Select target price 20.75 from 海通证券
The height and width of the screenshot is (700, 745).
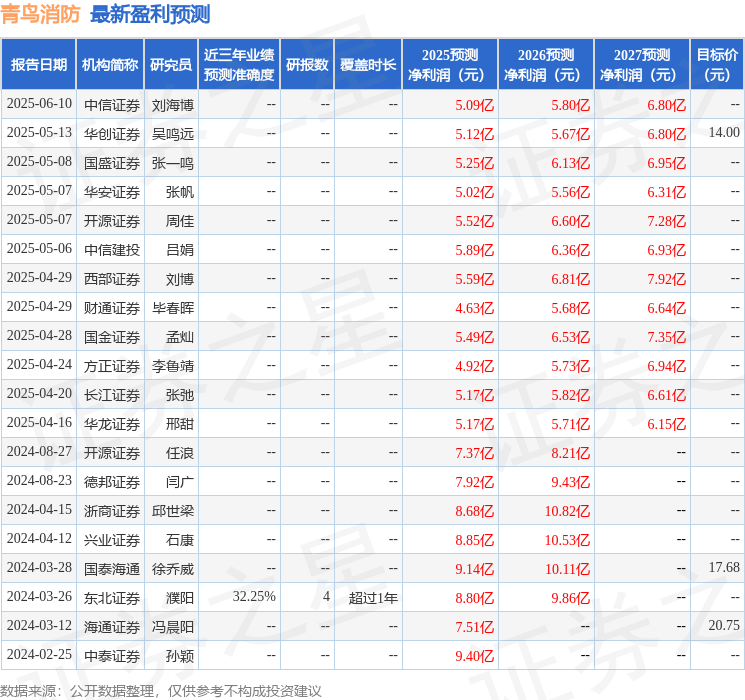point(724,625)
